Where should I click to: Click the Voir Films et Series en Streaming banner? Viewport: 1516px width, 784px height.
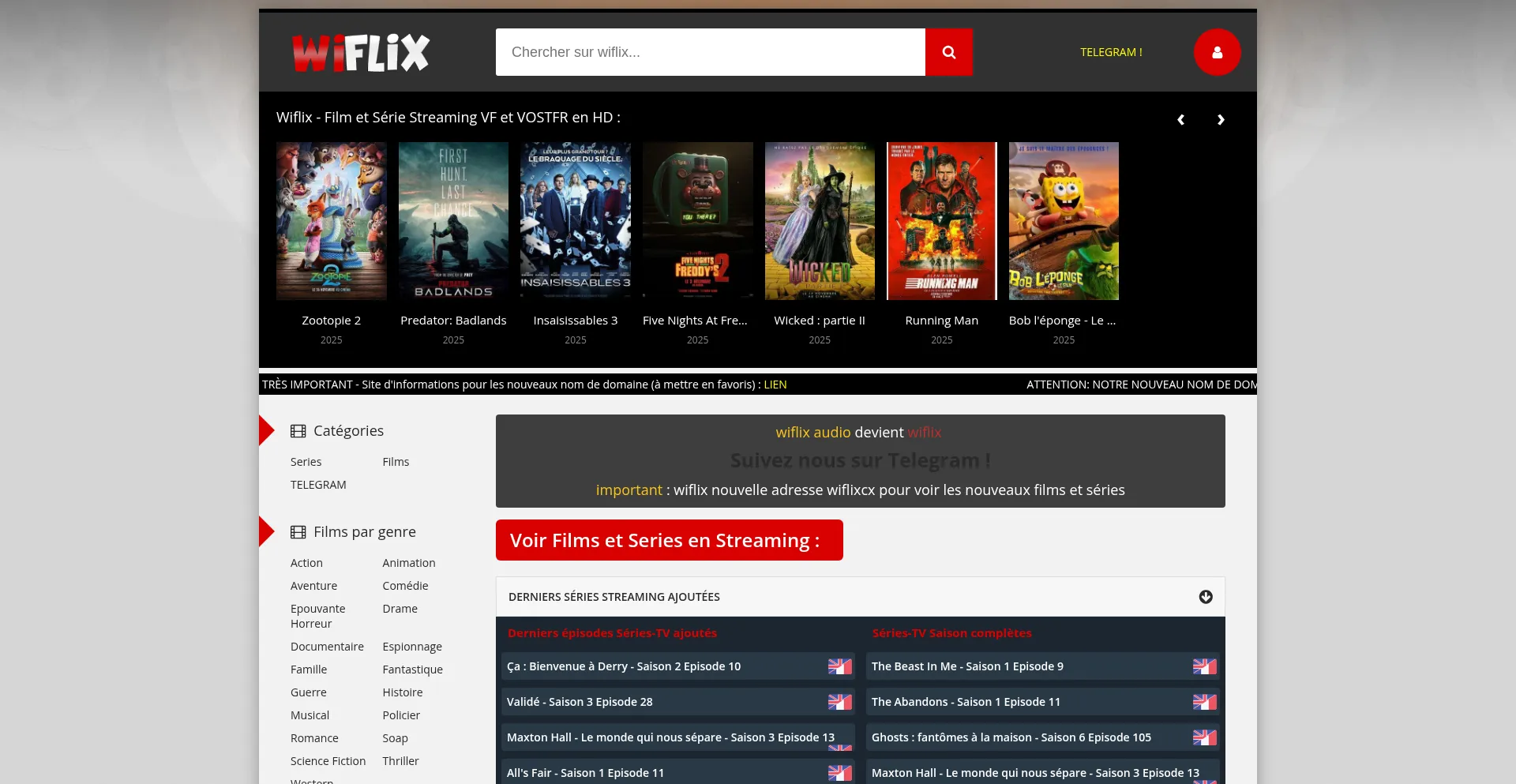pyautogui.click(x=670, y=540)
